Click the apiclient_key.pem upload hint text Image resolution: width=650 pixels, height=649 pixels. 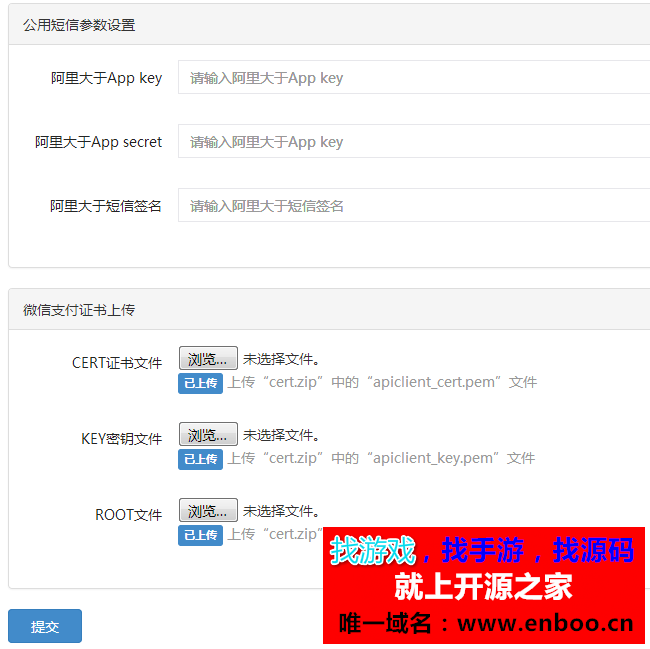click(x=381, y=458)
